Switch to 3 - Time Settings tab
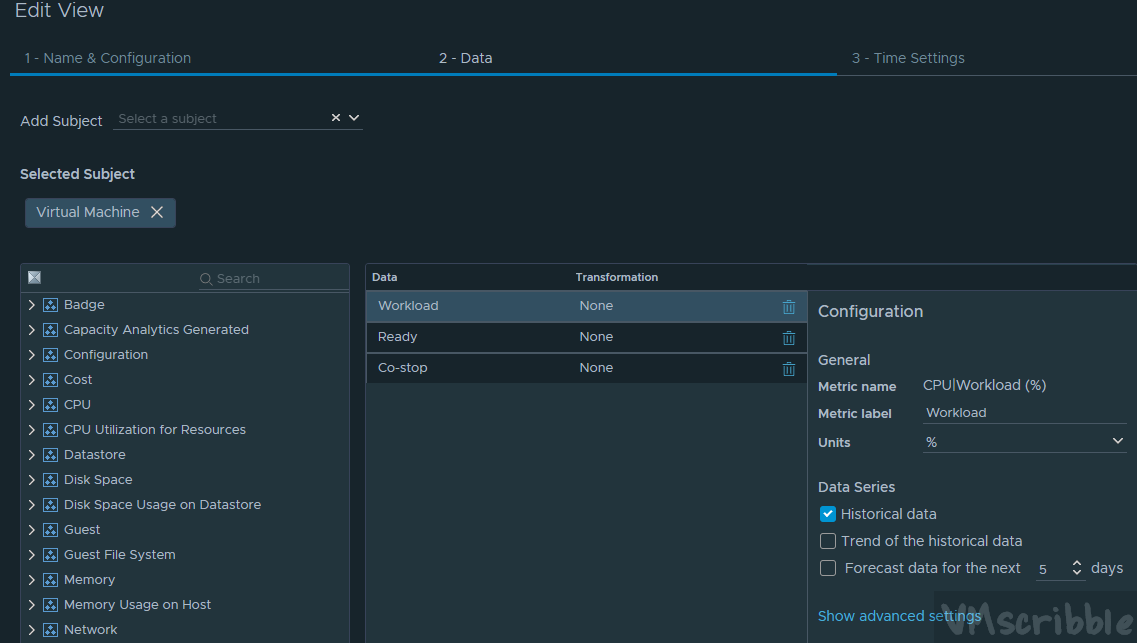The width and height of the screenshot is (1137, 643). point(908,58)
